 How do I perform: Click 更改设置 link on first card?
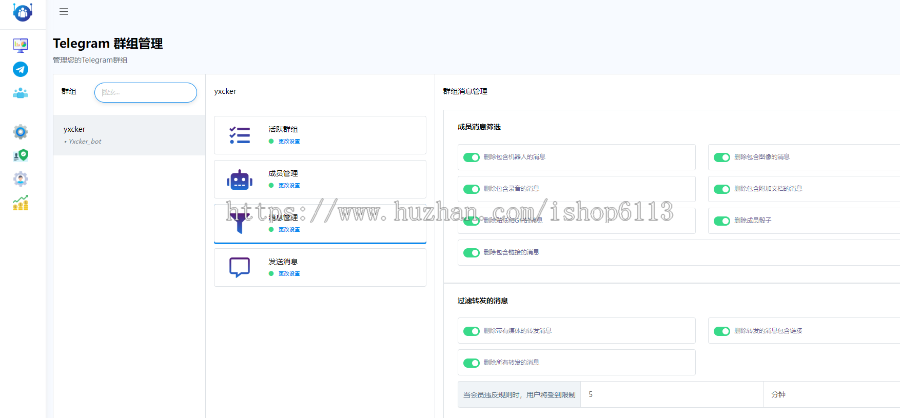289,141
